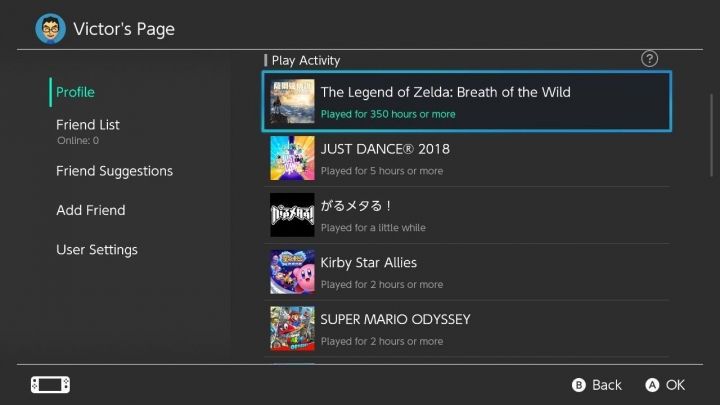This screenshot has height=405, width=720.
Task: Open Friend Suggestions
Action: [114, 171]
